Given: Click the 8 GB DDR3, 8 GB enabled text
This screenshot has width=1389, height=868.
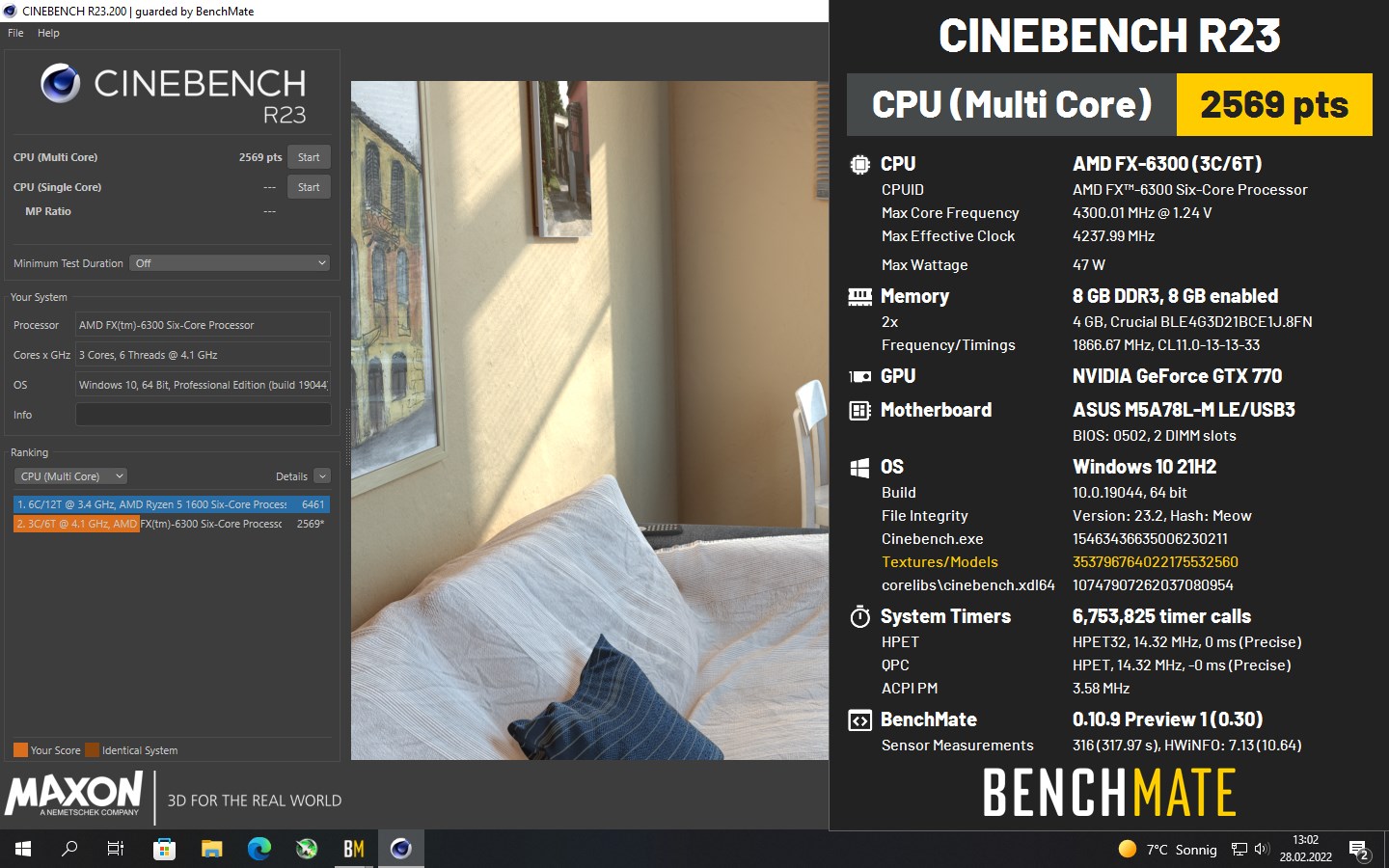Looking at the screenshot, I should click(1175, 296).
